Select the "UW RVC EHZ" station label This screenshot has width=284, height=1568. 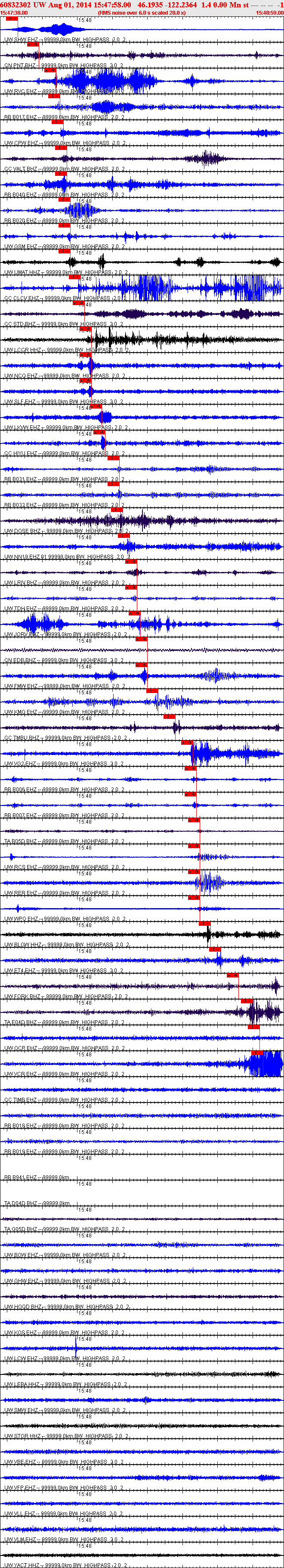[21, 91]
